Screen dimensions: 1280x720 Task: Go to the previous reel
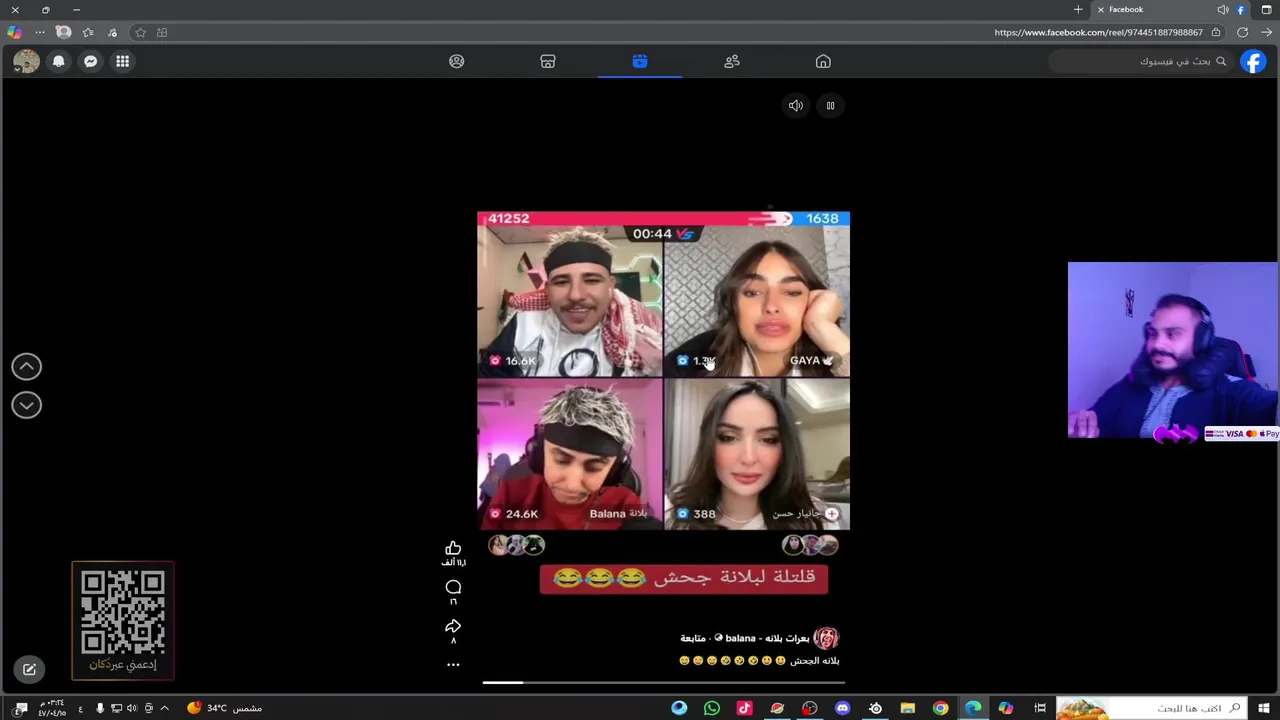click(x=27, y=367)
